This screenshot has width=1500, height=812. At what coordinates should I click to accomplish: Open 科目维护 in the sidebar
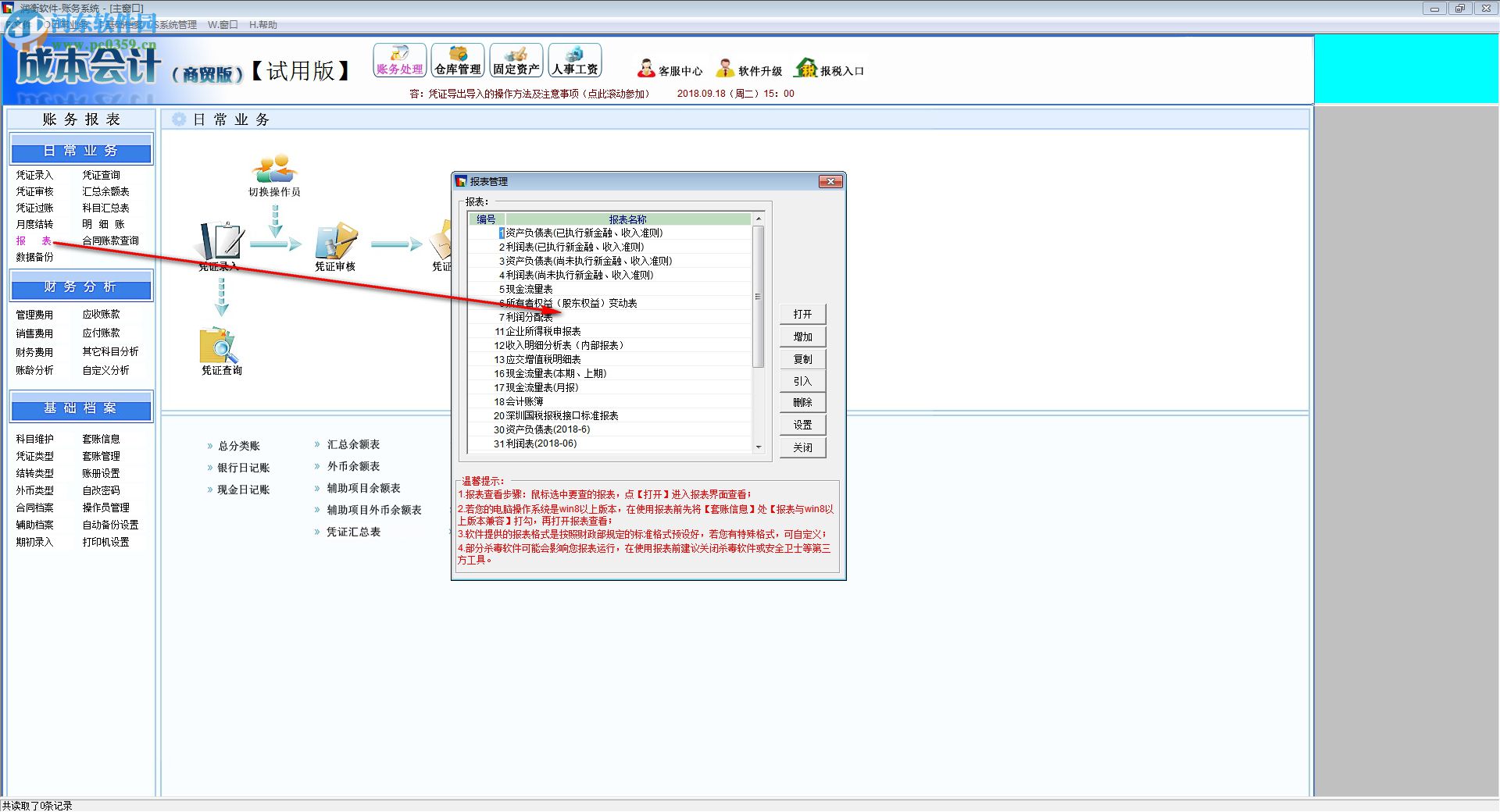(34, 439)
